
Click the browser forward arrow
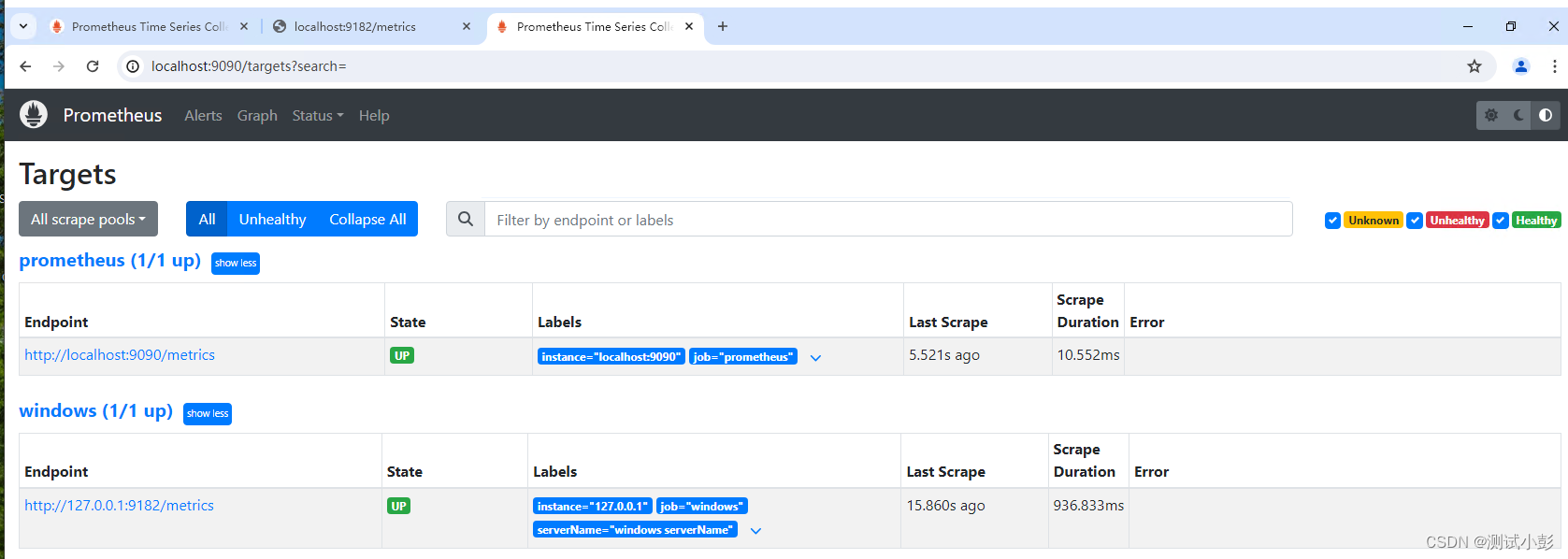pyautogui.click(x=59, y=66)
